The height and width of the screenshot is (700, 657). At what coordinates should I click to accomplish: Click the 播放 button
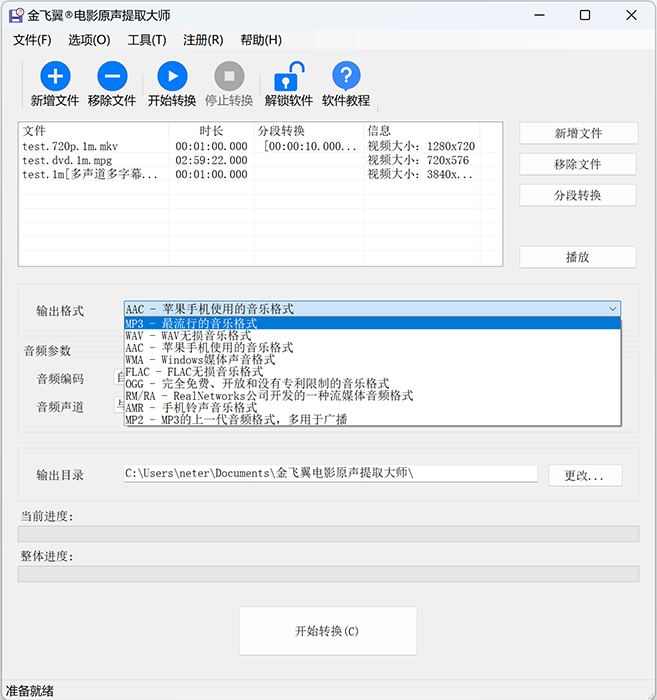[x=577, y=257]
